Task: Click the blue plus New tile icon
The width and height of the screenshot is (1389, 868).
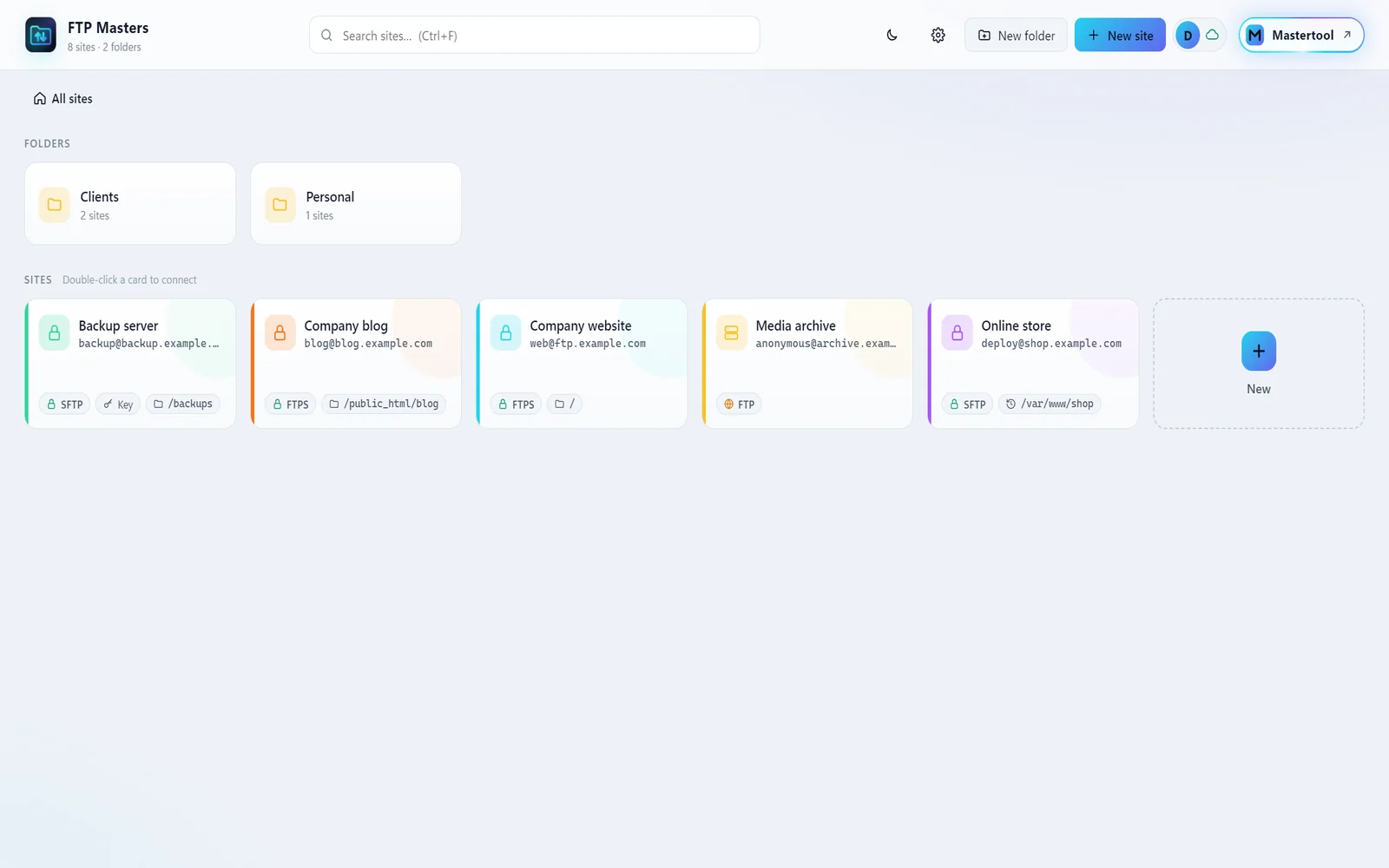Action: pos(1259,351)
